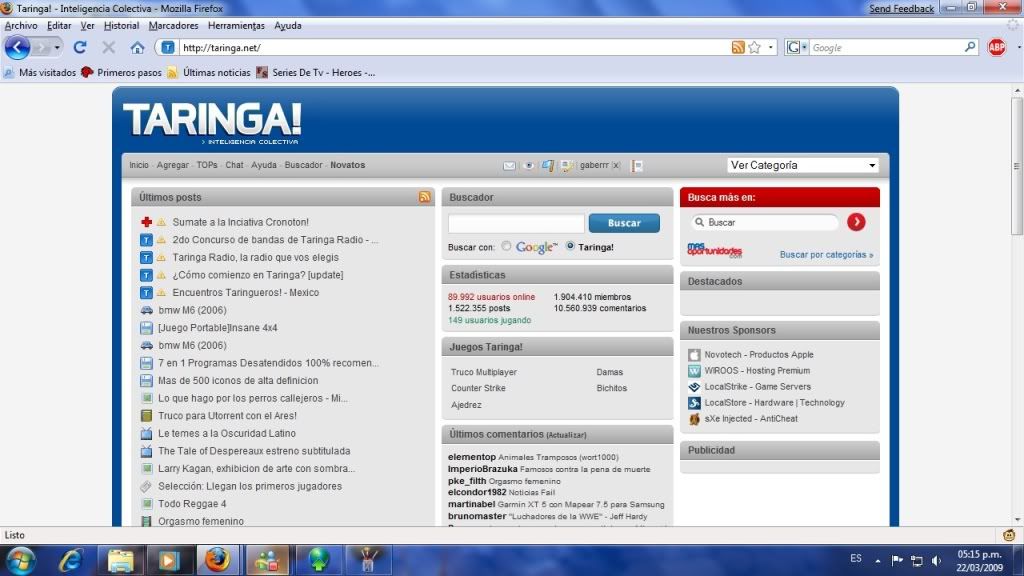
Task: Click the RSS icon in Últimos posts header
Action: click(x=424, y=197)
